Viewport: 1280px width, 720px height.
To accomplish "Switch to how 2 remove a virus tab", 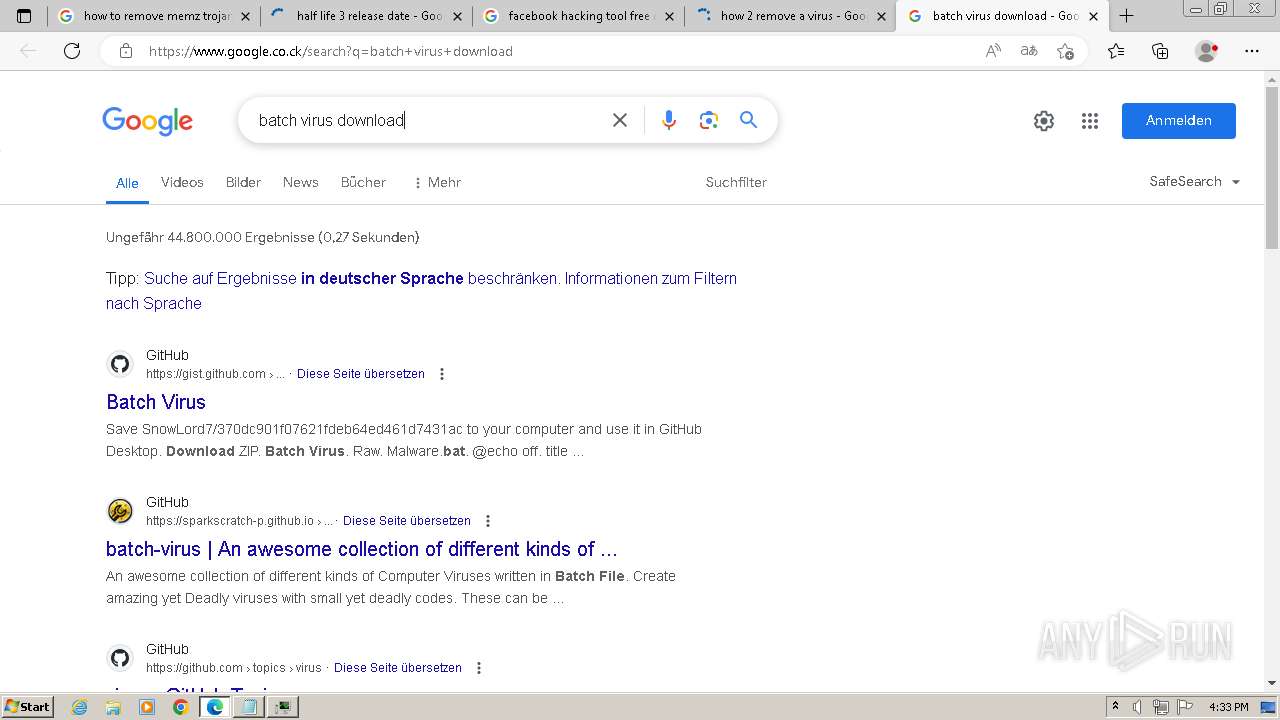I will [x=790, y=16].
